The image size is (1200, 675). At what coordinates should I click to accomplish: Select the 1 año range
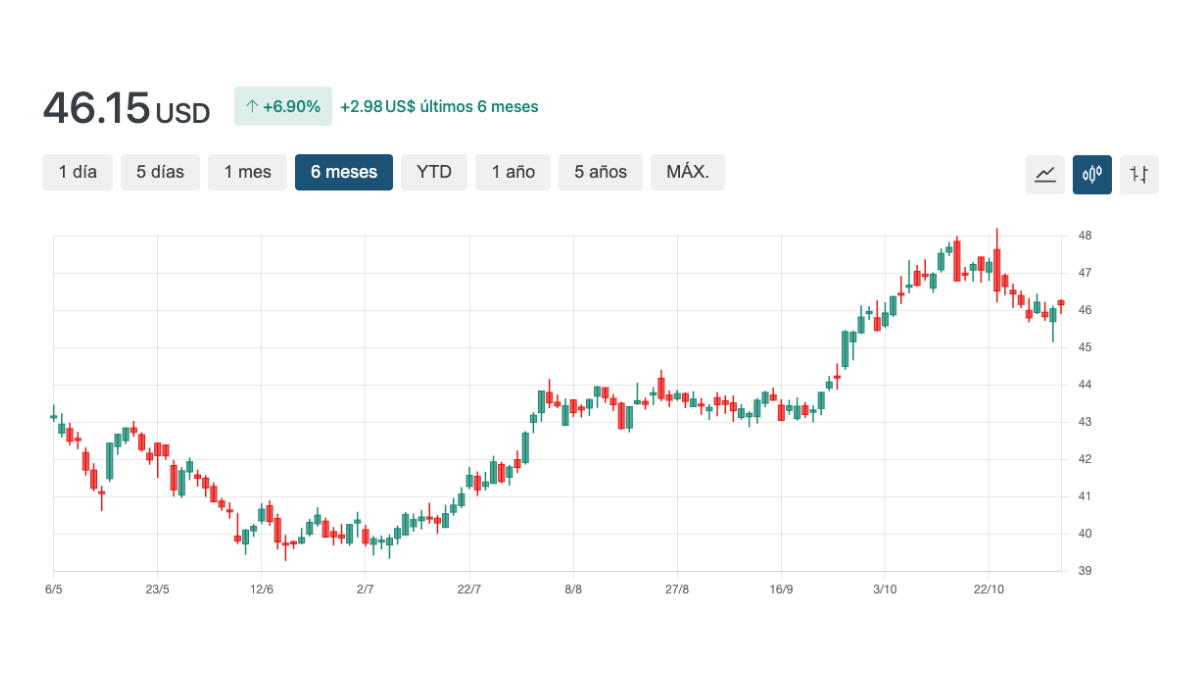(513, 172)
